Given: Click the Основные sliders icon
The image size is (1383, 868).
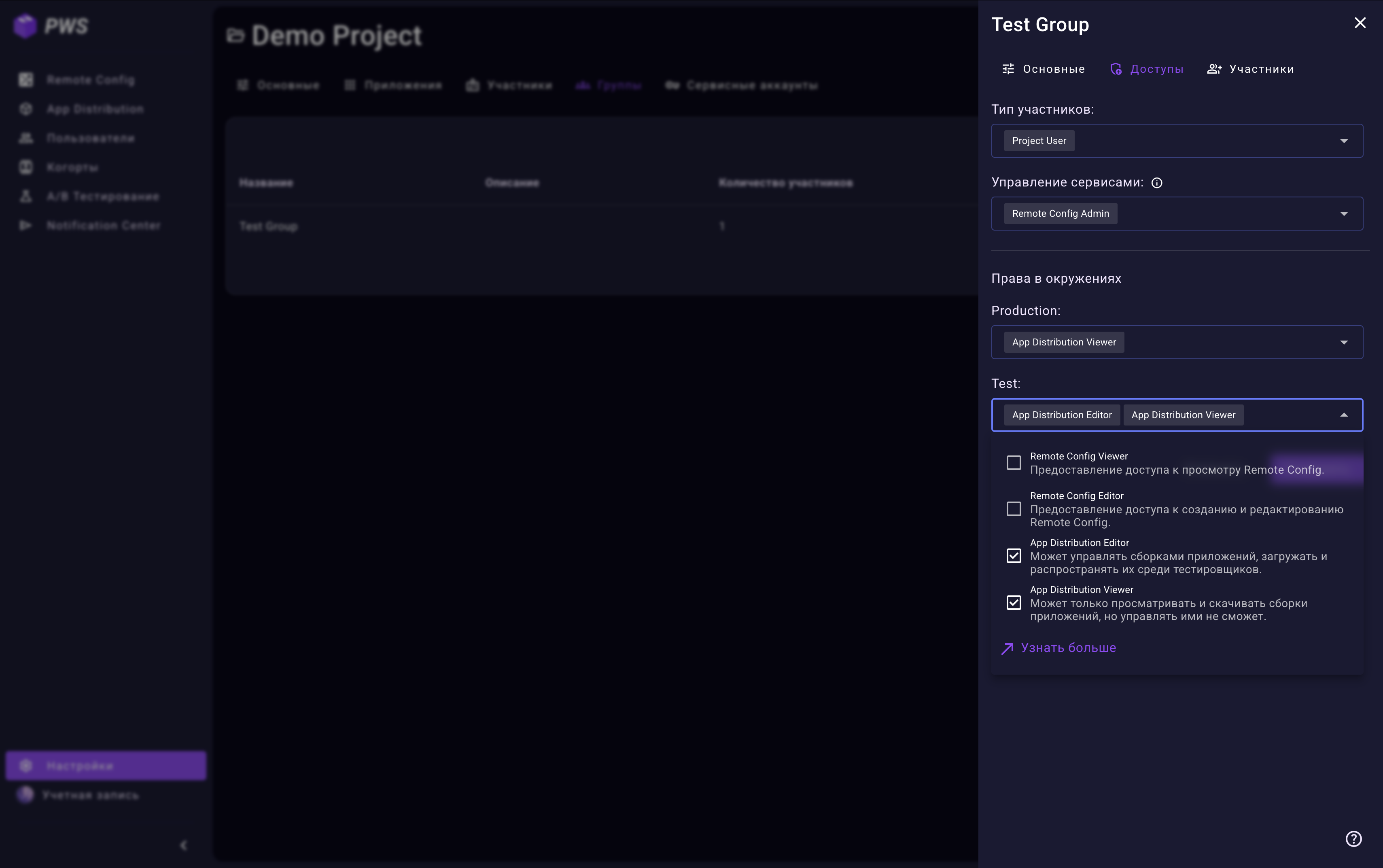Looking at the screenshot, I should 1008,69.
